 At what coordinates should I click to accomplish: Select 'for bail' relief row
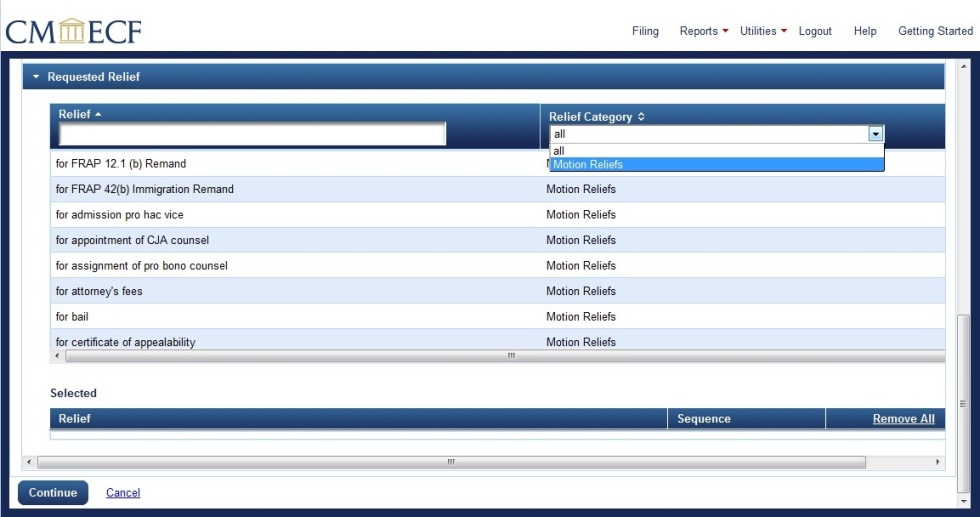tap(72, 317)
